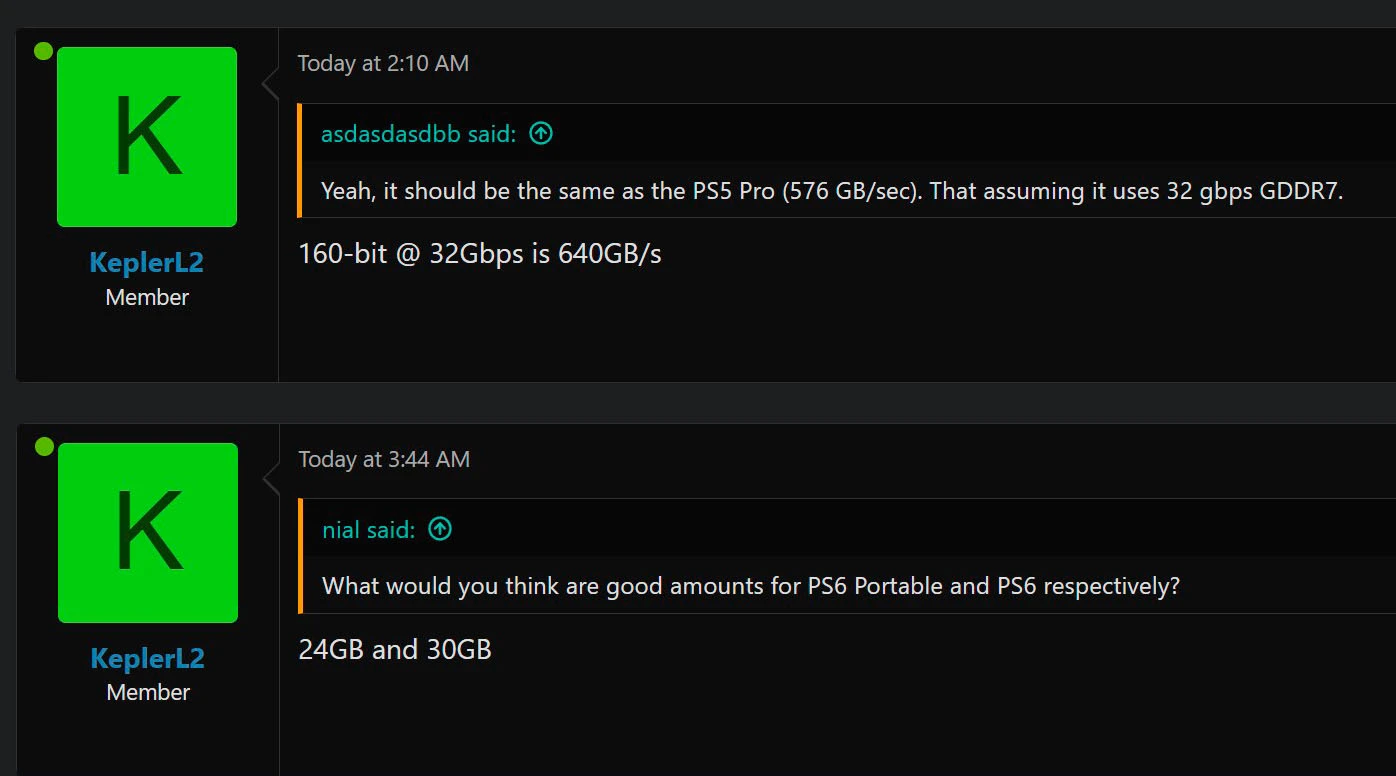The image size is (1396, 776).
Task: Click the reply text "24GB and 30GB"
Action: click(x=395, y=650)
